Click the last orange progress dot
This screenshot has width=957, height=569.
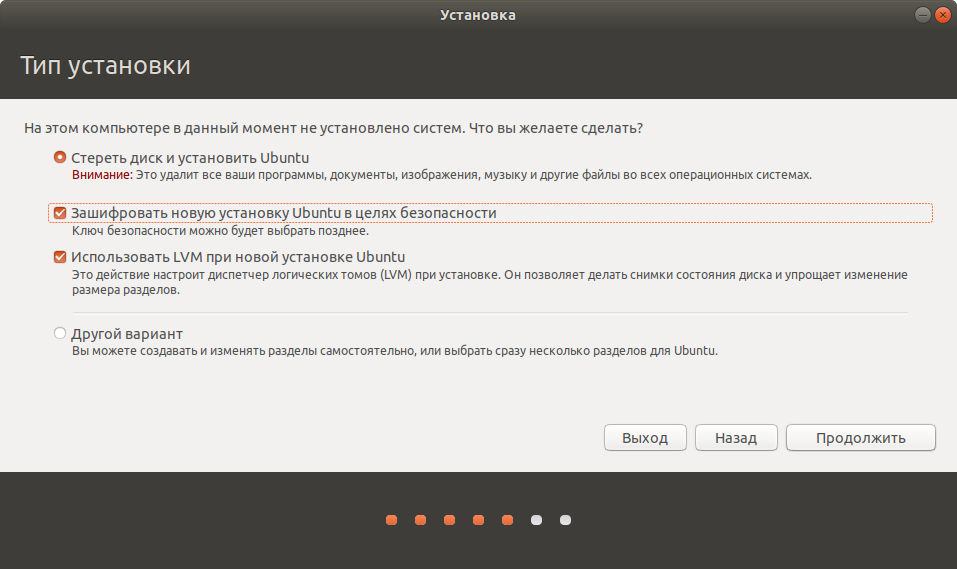click(508, 520)
